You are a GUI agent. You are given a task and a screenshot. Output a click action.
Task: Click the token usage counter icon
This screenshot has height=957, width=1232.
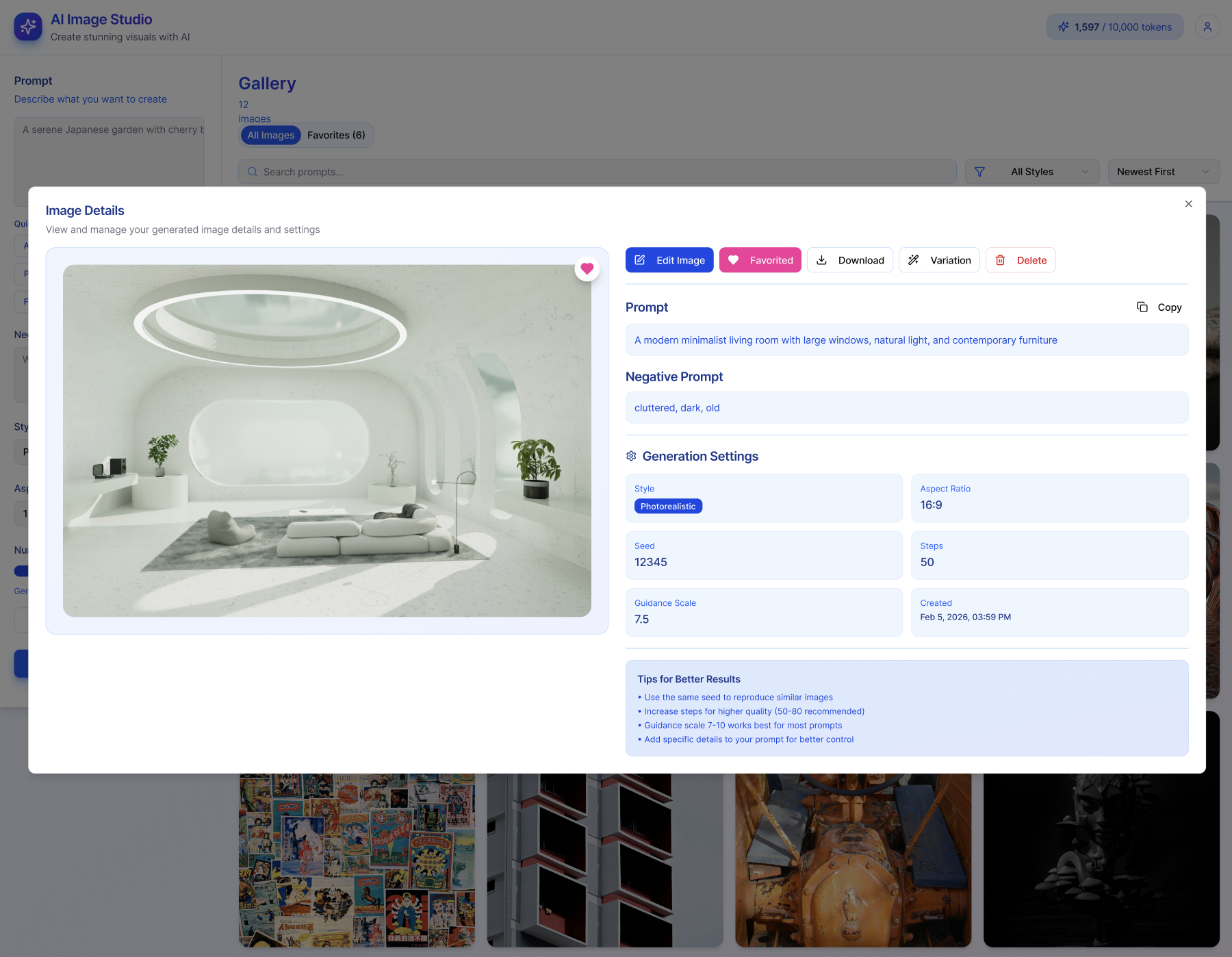point(1063,27)
